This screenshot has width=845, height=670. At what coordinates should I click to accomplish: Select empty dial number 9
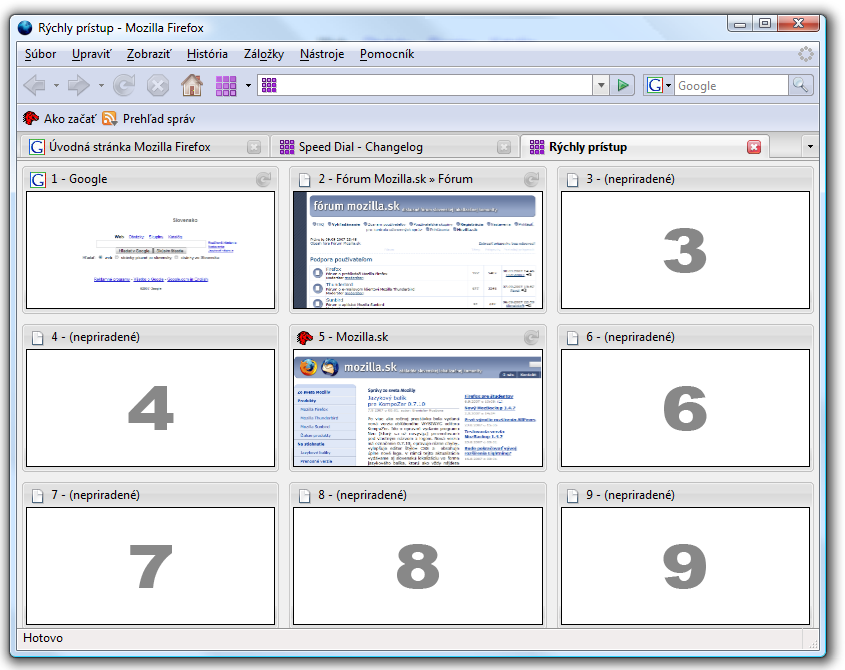click(x=685, y=566)
